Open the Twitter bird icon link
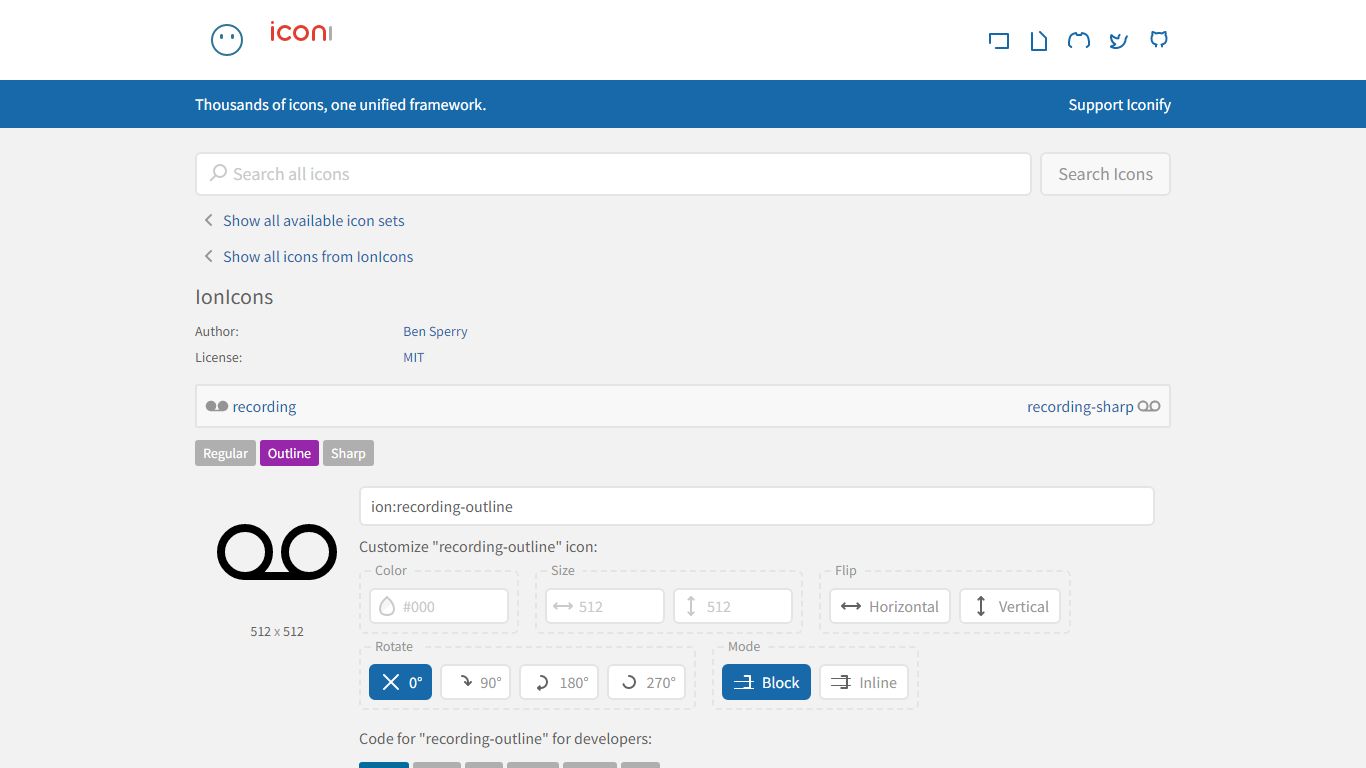This screenshot has height=768, width=1366. click(1119, 40)
